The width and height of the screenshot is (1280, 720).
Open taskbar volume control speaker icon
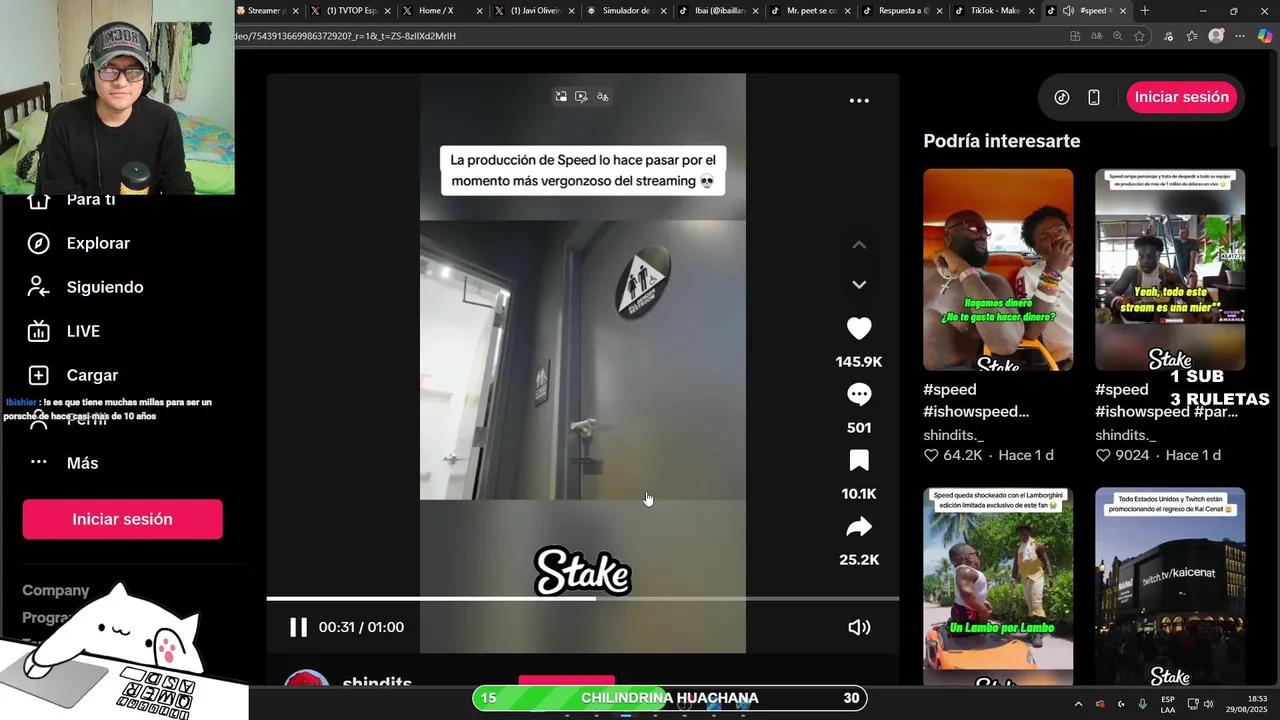[1208, 704]
